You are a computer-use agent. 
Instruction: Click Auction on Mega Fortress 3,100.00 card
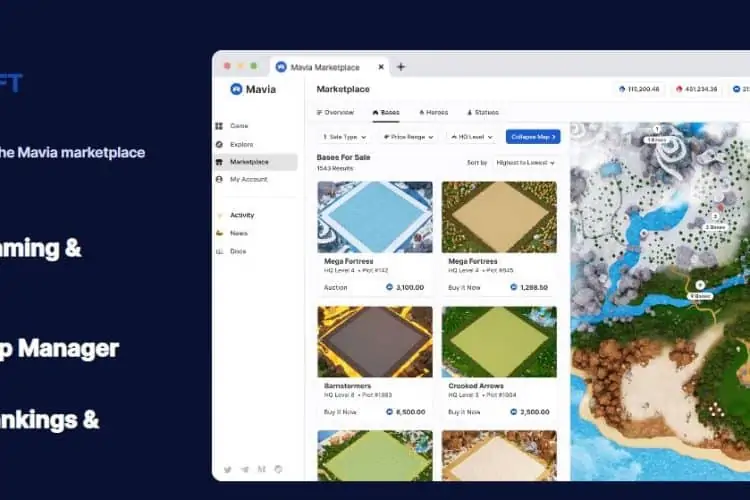(335, 288)
